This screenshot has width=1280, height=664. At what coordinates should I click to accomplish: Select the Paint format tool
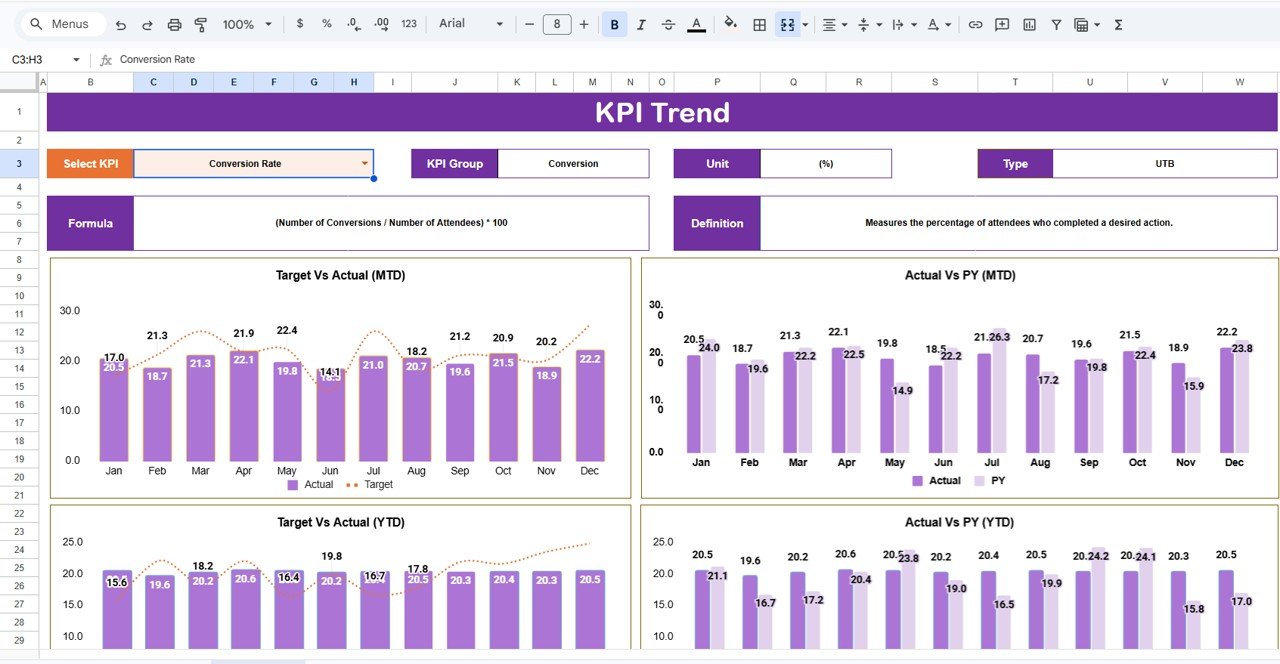coord(202,24)
